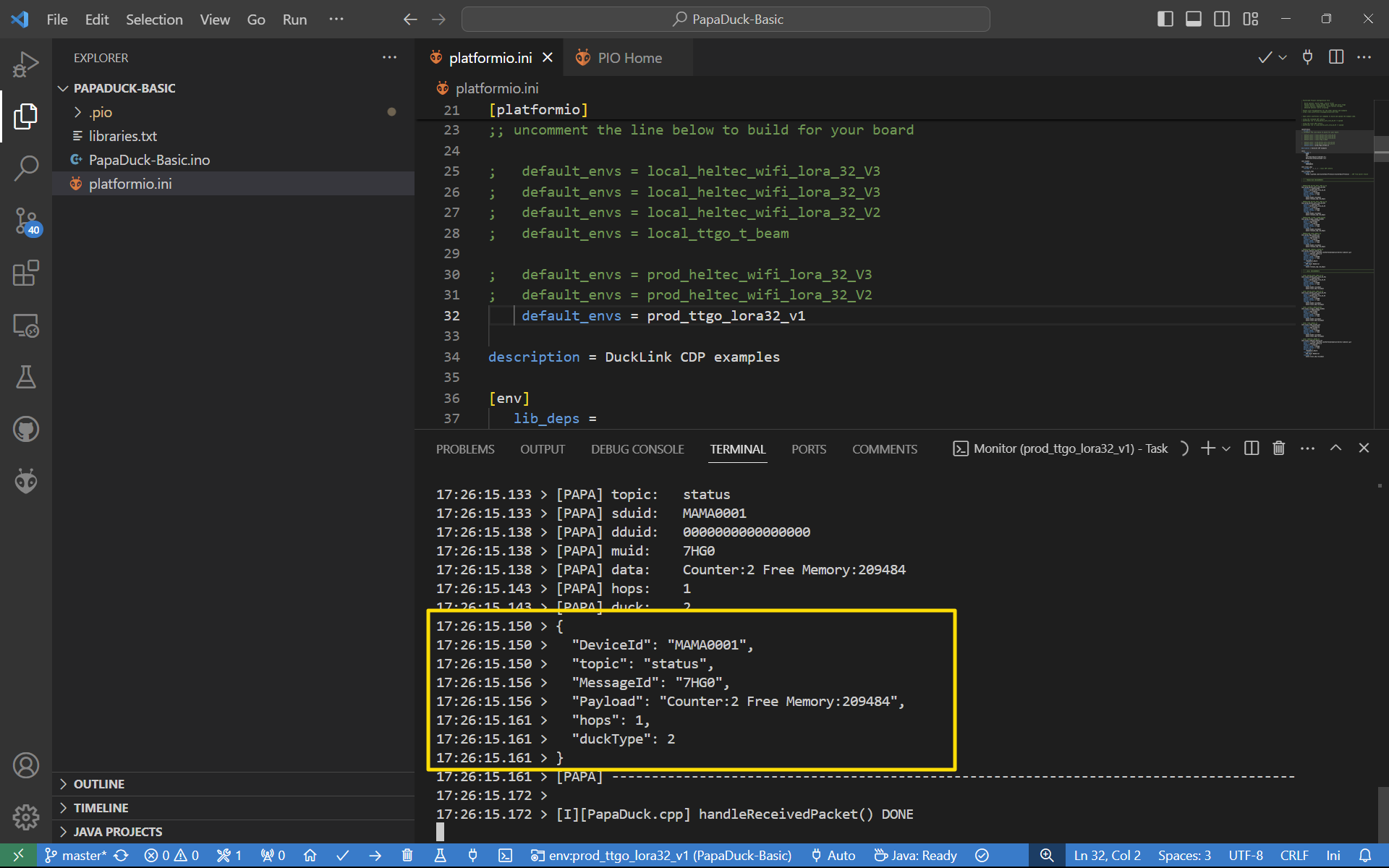The width and height of the screenshot is (1389, 868).
Task: Open libraries.txt file
Action: 233,136
